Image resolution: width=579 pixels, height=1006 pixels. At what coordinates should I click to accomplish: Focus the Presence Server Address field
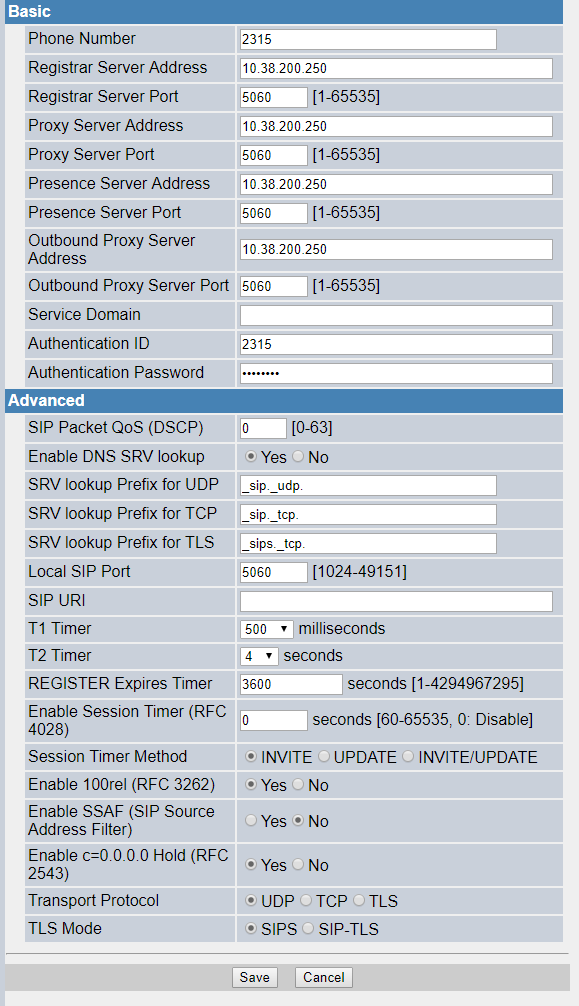tap(396, 184)
